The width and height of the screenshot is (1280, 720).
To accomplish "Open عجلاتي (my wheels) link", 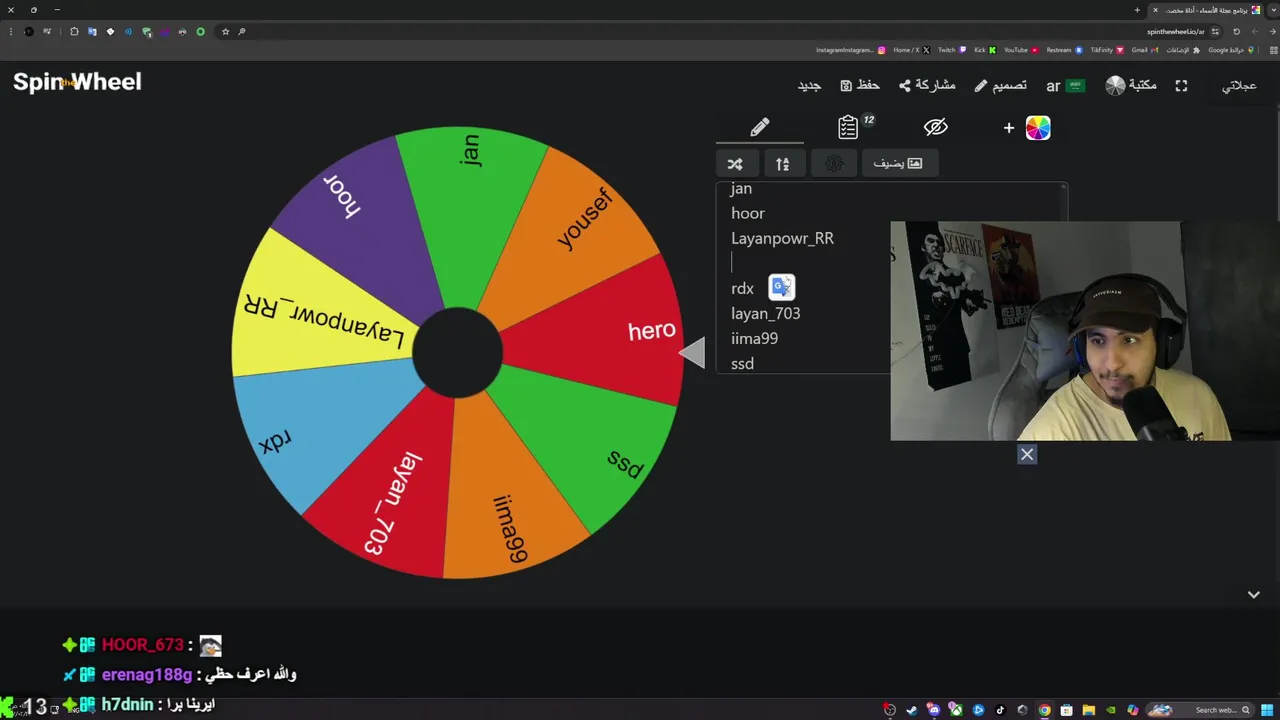I will point(1239,86).
